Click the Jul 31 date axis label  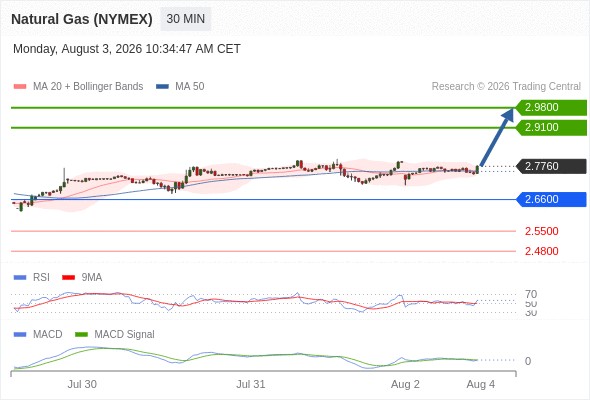pos(251,384)
